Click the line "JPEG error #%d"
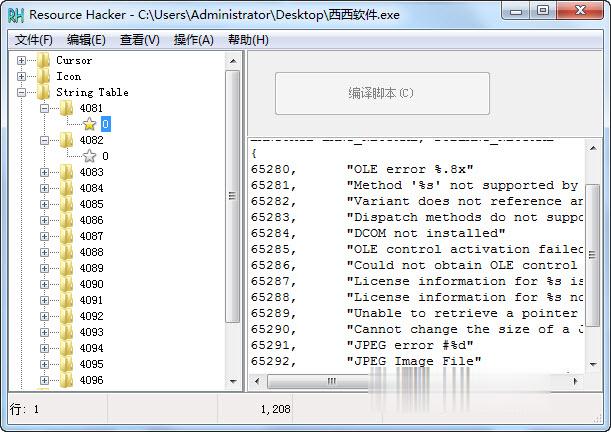The height and width of the screenshot is (432, 611). tap(410, 345)
